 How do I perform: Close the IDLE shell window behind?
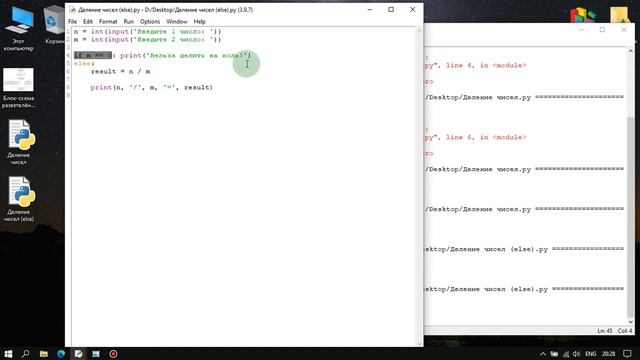coord(624,30)
